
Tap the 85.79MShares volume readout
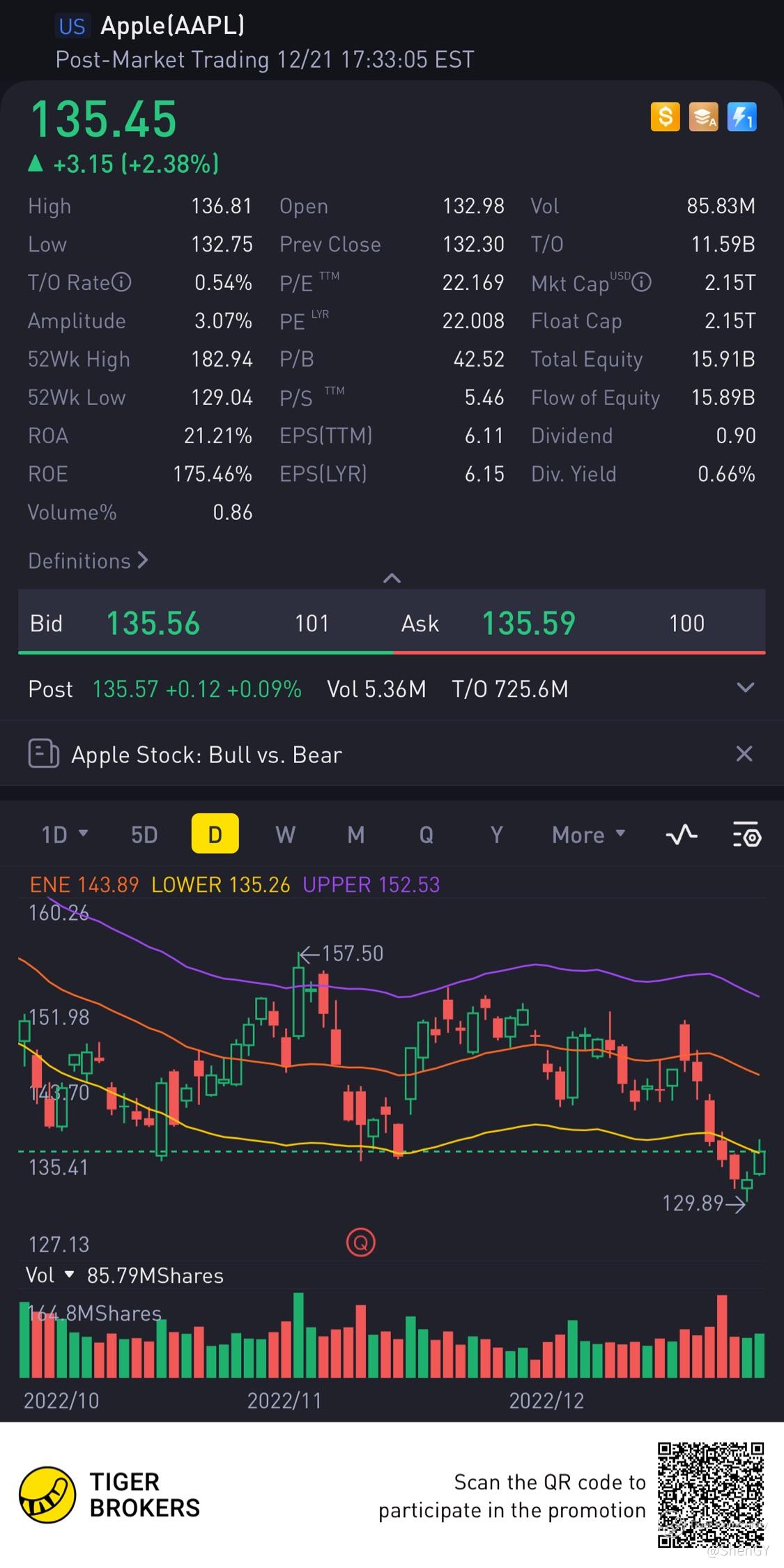[155, 1275]
